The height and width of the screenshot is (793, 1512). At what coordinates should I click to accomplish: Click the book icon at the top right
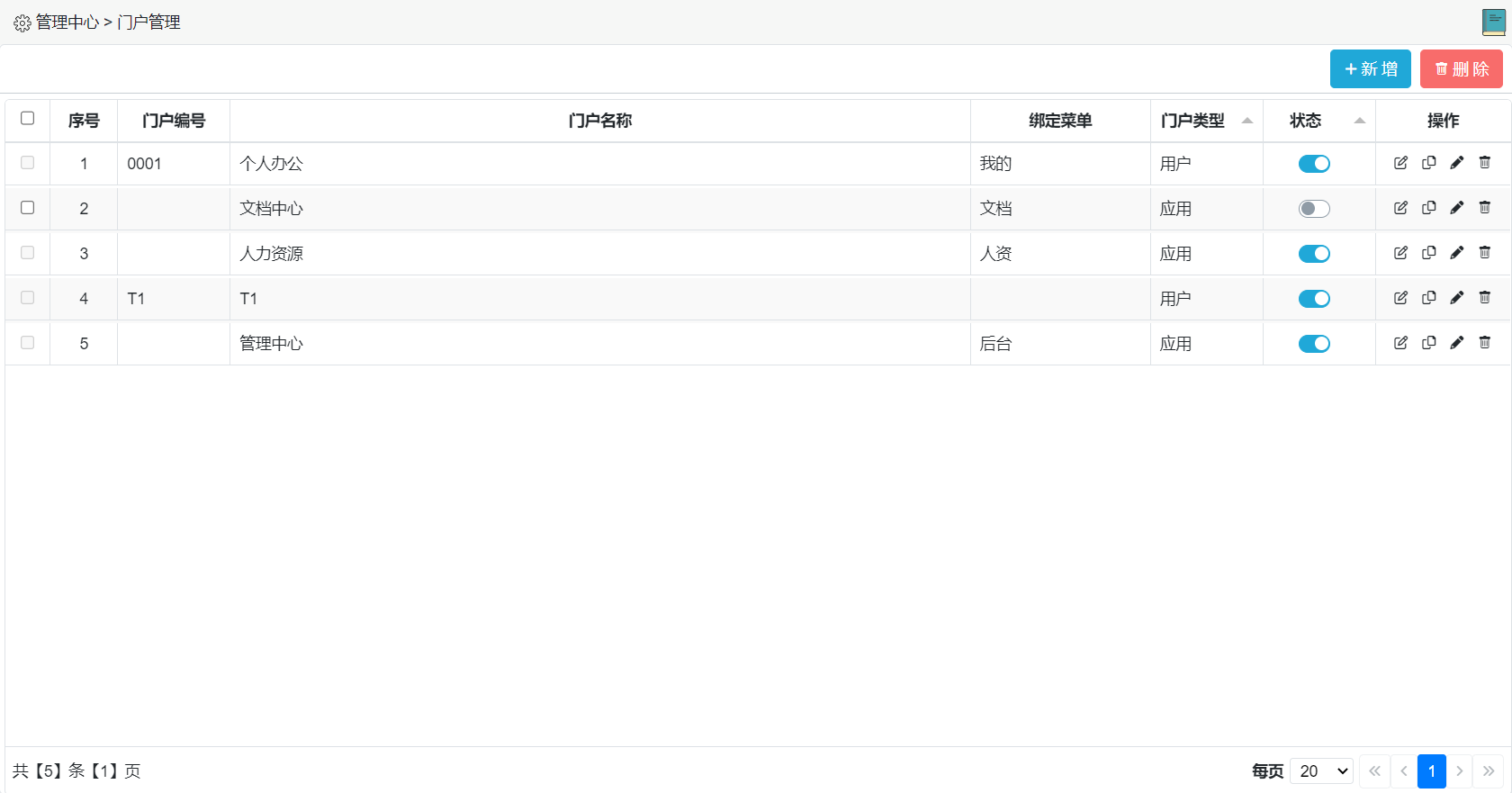coord(1494,23)
